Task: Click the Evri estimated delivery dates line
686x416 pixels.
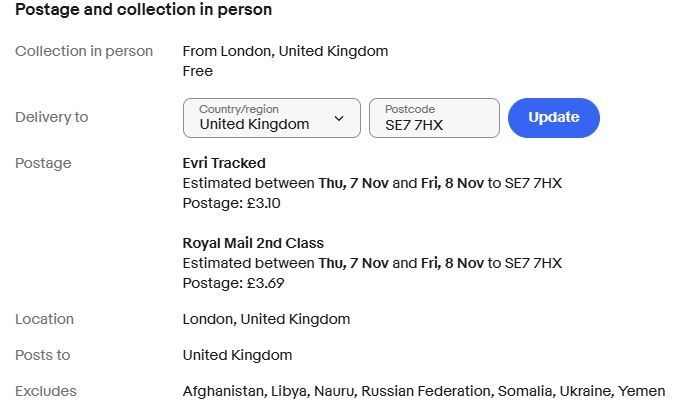Action: (372, 183)
